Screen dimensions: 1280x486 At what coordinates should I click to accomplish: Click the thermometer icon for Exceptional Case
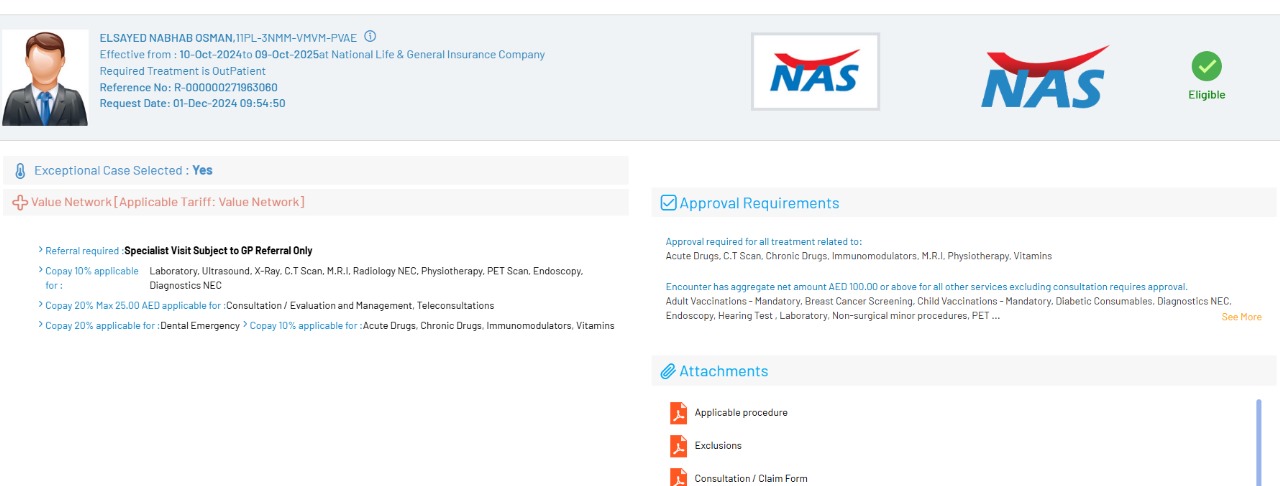(x=19, y=171)
